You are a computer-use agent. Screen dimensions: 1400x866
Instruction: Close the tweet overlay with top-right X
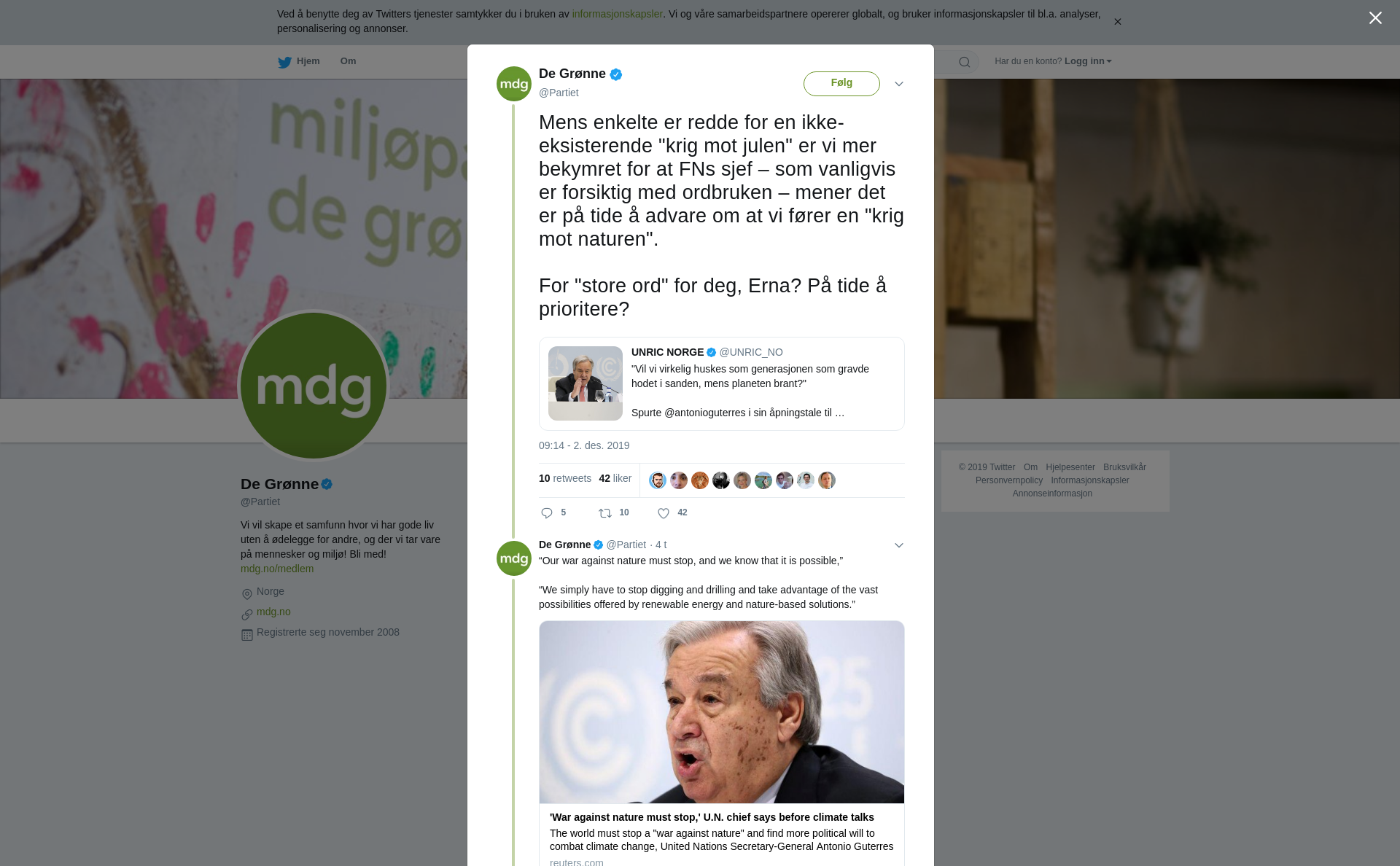tap(1375, 17)
